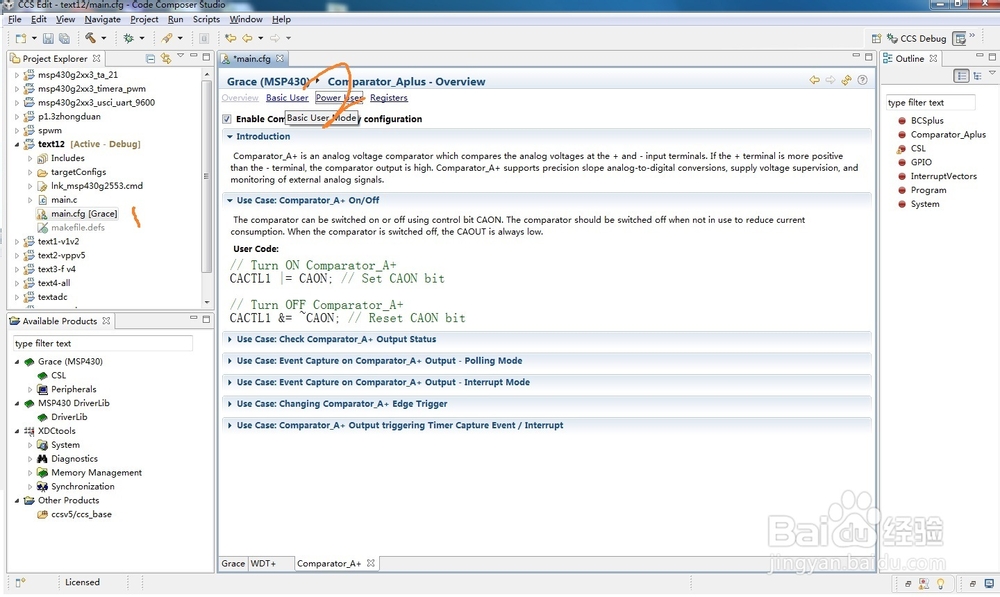Expand Peripherals under Grace (MSP430)
1000x597 pixels.
click(30, 389)
